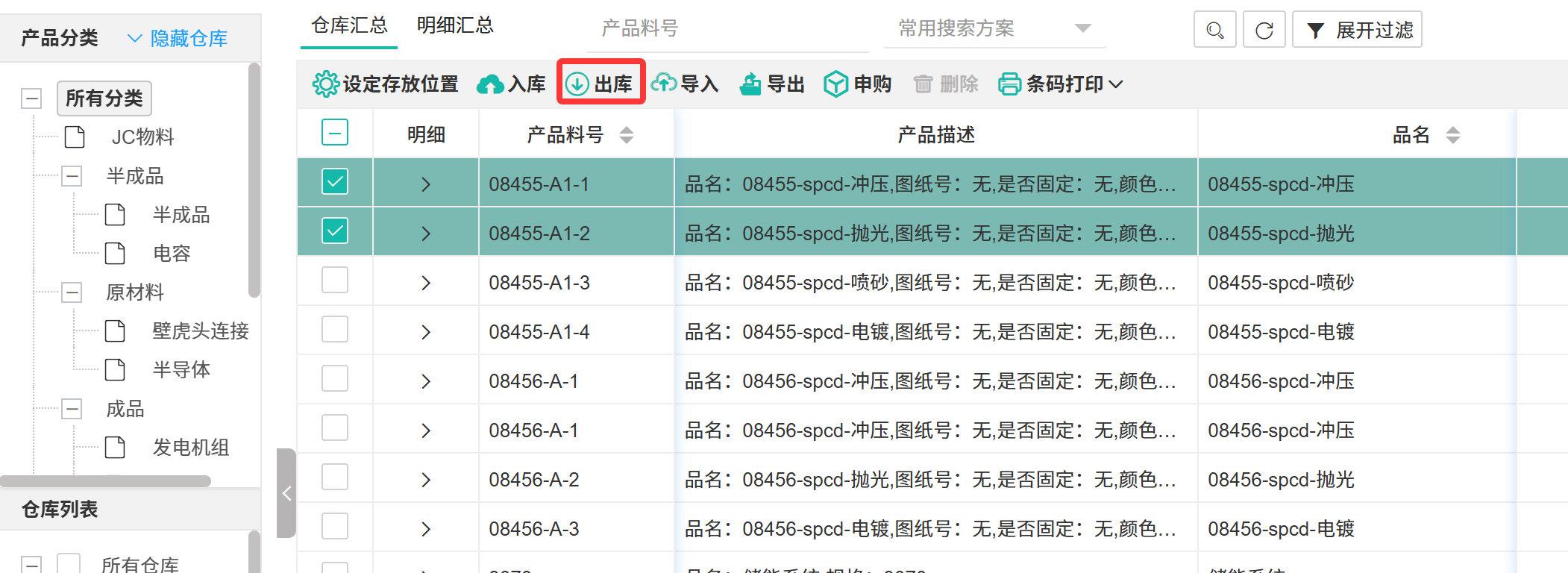
Task: Click the 入库 cloud upload icon
Action: pos(490,84)
